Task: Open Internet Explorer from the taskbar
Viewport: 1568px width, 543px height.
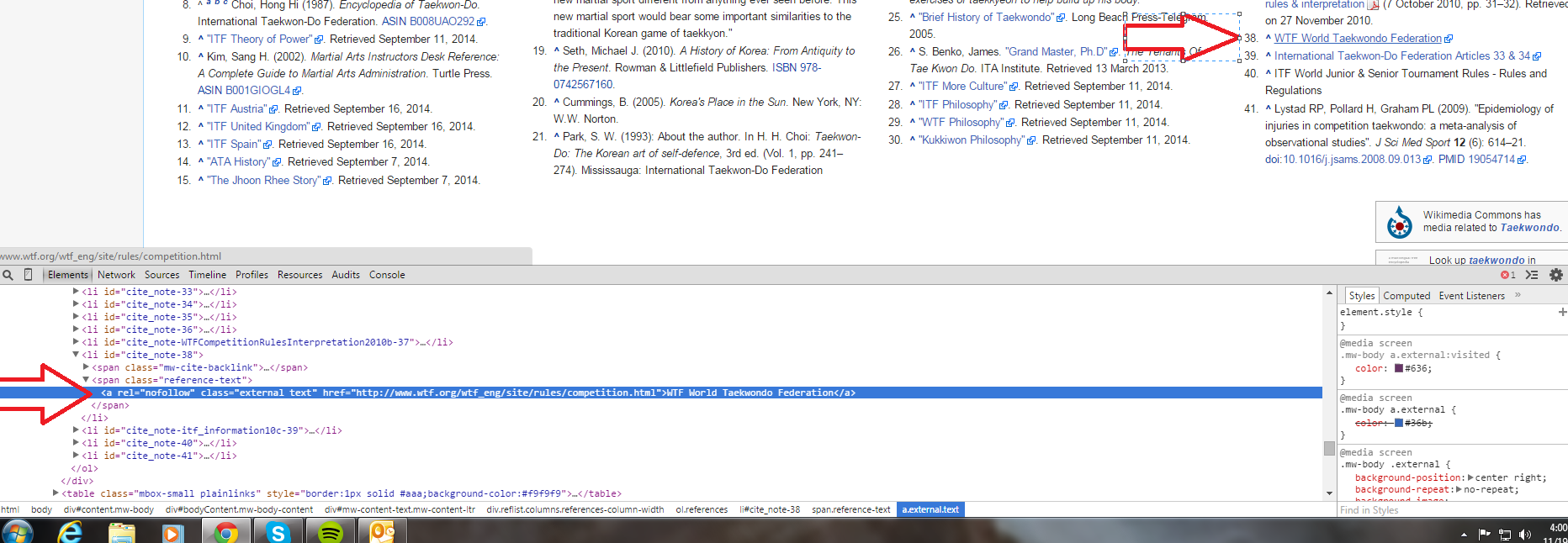Action: [x=71, y=532]
